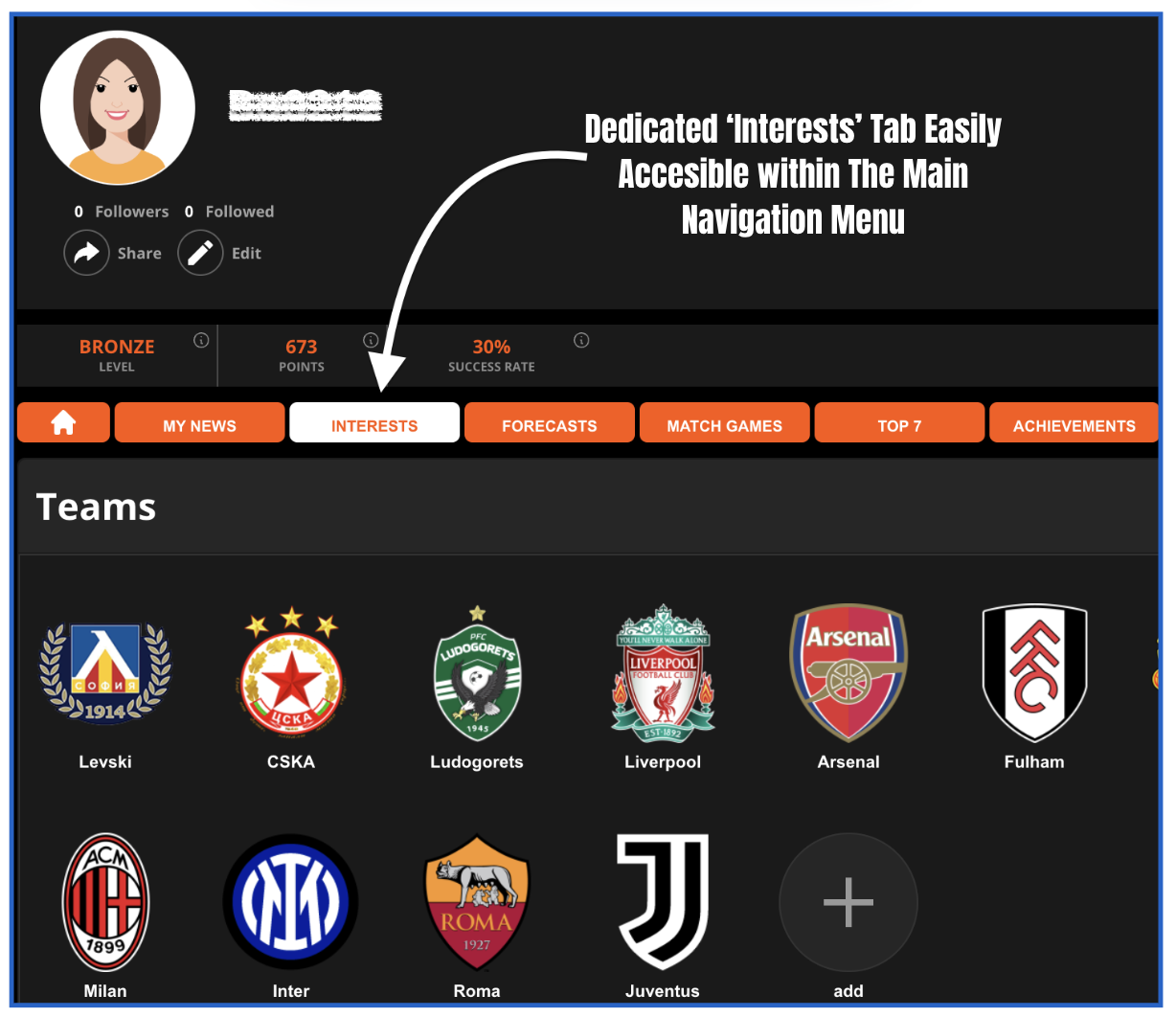The height and width of the screenshot is (1017, 1176).
Task: Show info for Bronze level
Action: (x=201, y=340)
